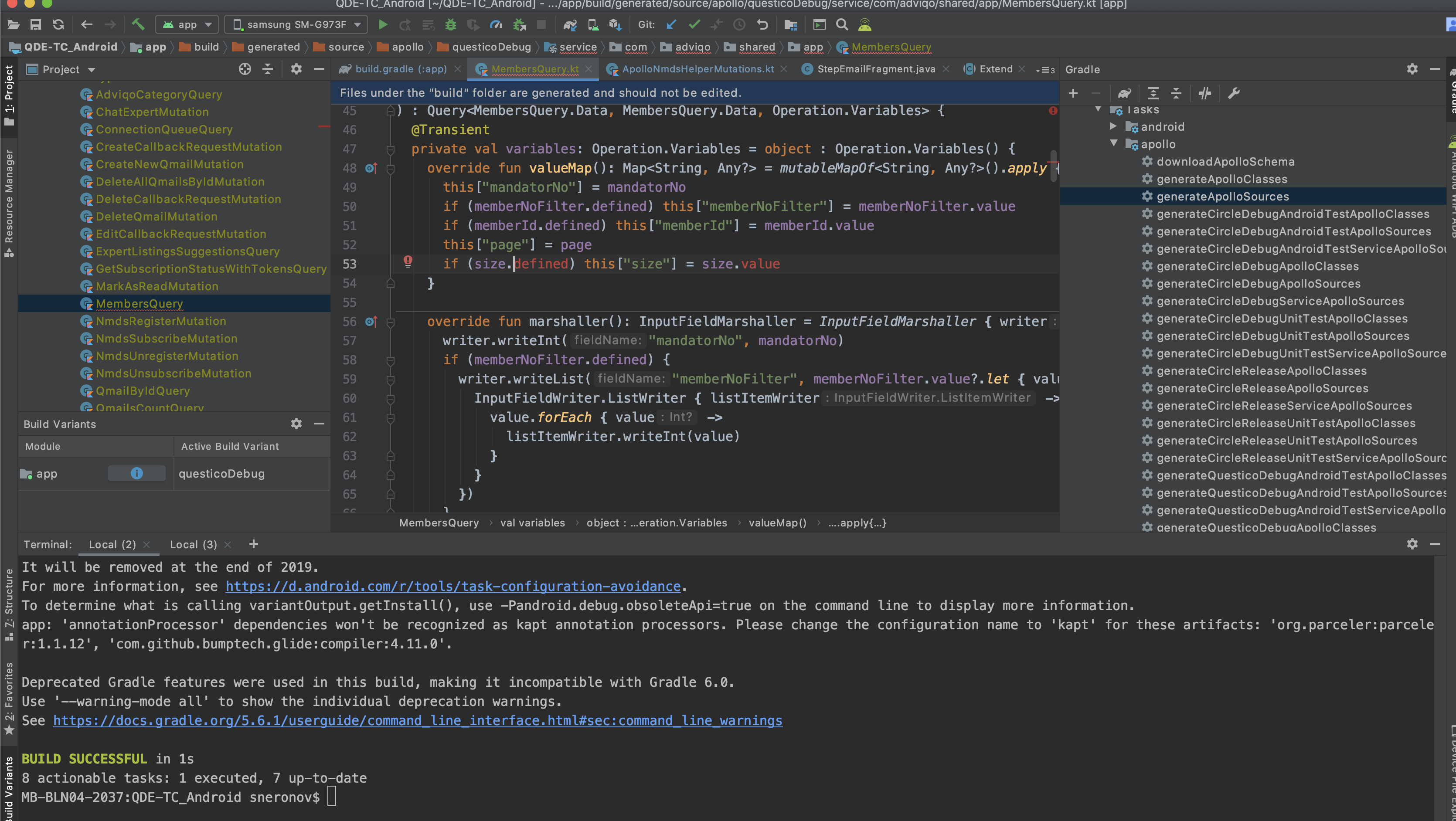Screen dimensions: 1456x821
Task: Click Sync Project with Gradle Files
Action: 570,24
